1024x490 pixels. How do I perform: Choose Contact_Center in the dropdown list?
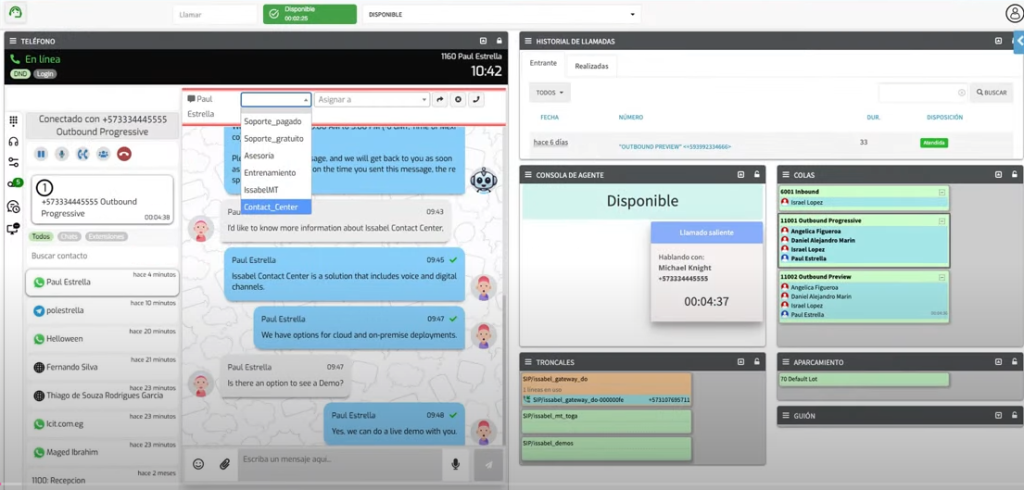pos(276,207)
